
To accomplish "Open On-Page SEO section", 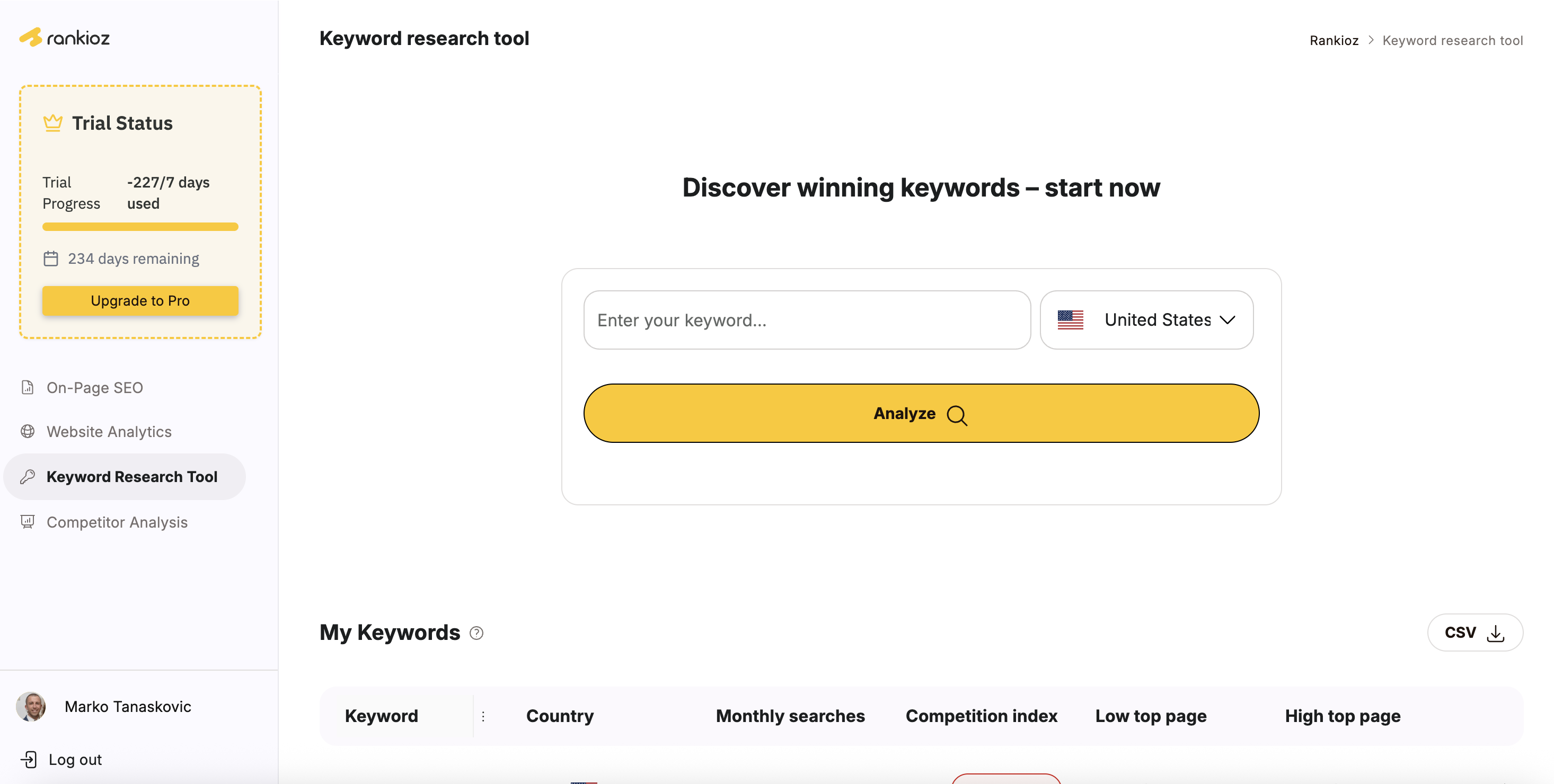I will coord(95,387).
